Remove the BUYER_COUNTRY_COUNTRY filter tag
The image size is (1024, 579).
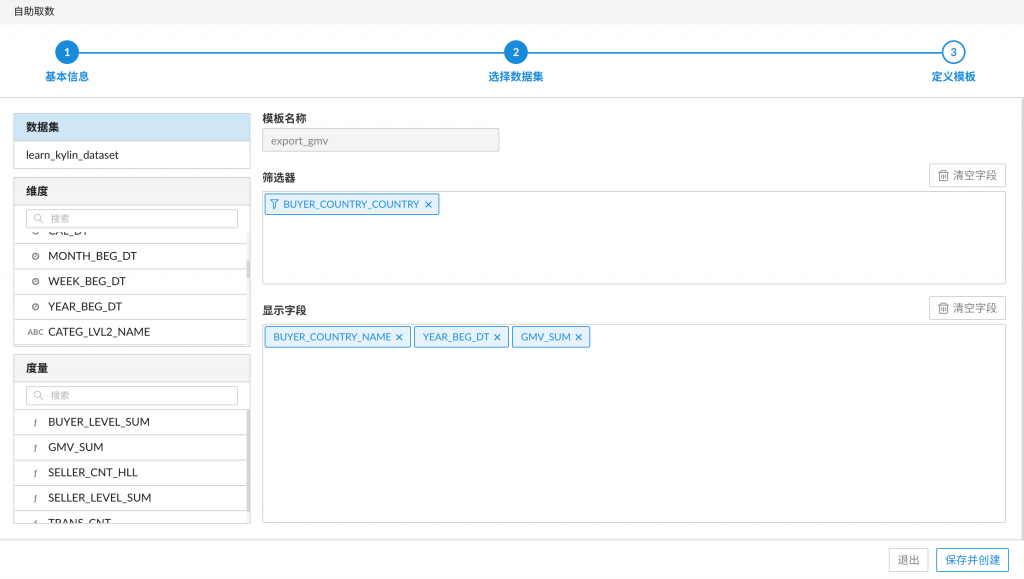click(x=428, y=204)
